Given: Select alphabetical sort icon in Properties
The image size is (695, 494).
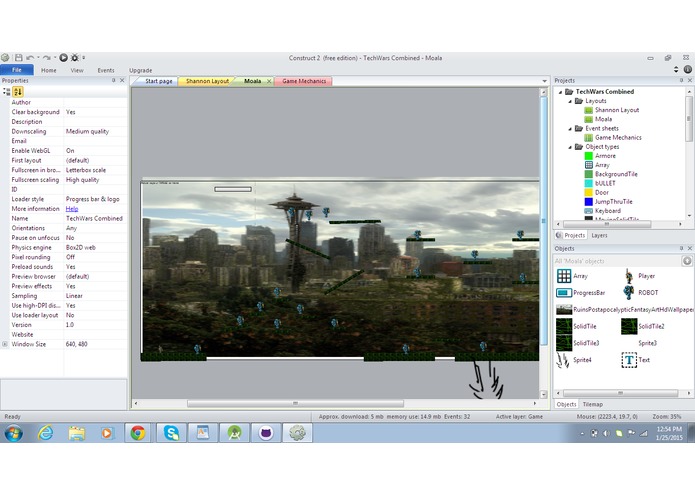Looking at the screenshot, I should (x=18, y=92).
